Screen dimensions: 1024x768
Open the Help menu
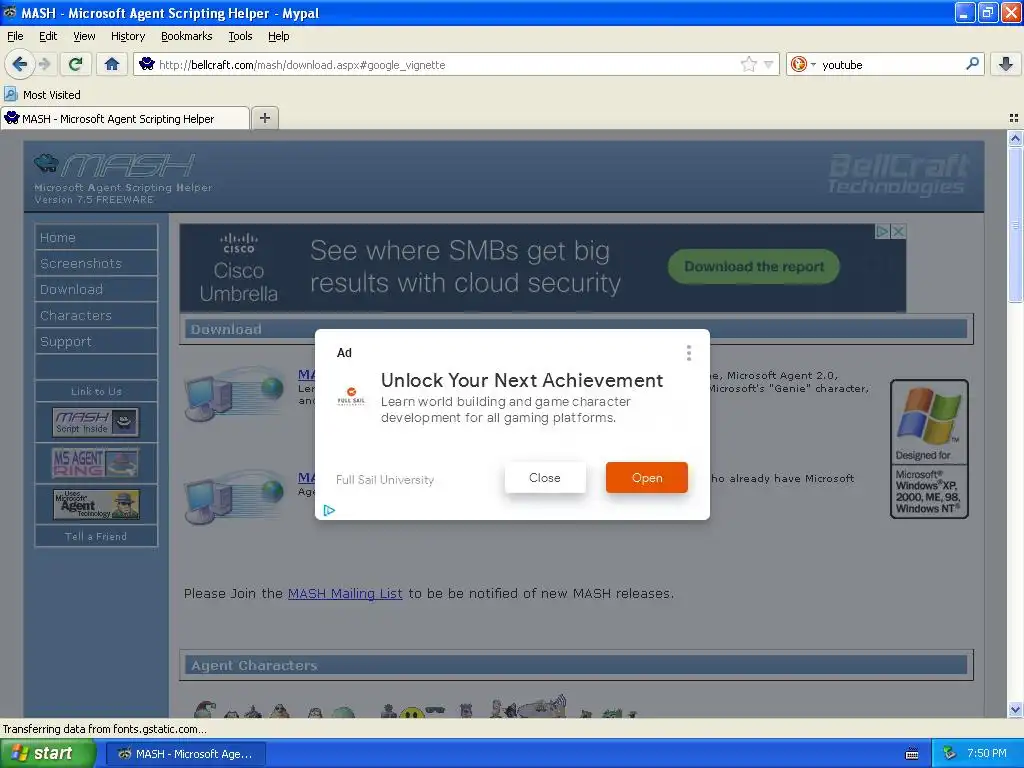[x=278, y=36]
